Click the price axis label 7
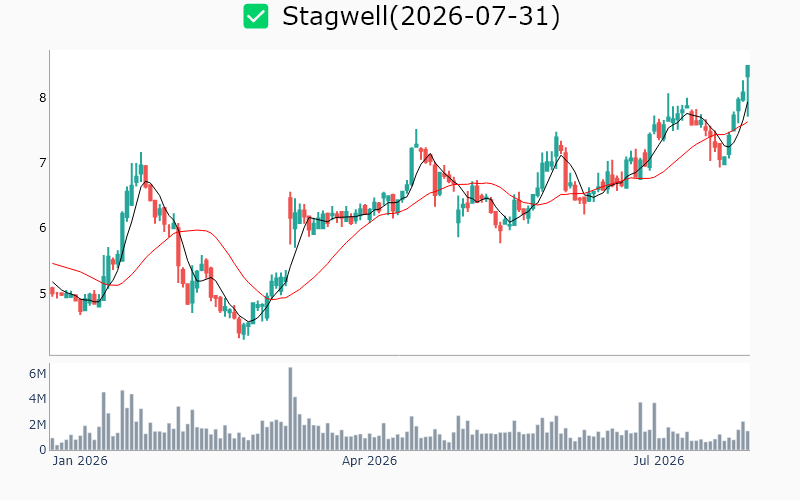 (42, 163)
